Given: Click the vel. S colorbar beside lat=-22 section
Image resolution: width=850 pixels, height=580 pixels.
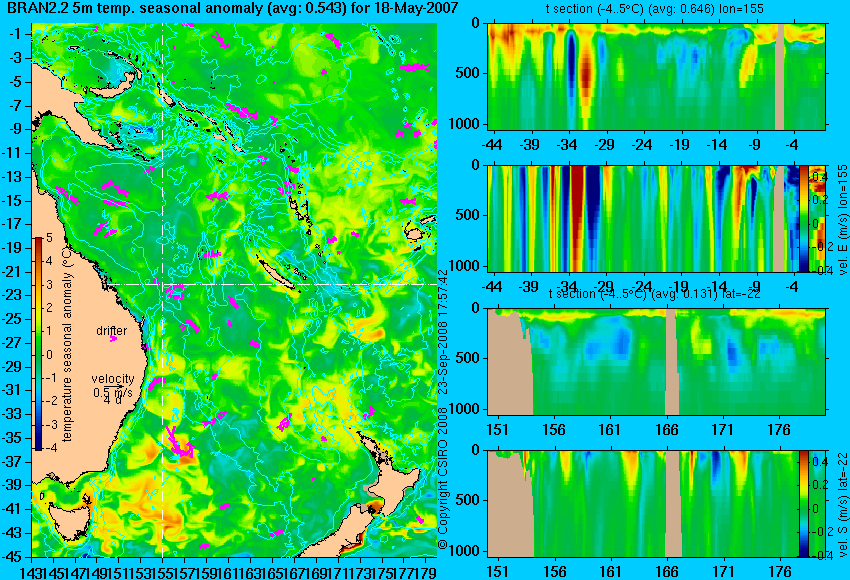Looking at the screenshot, I should point(803,504).
